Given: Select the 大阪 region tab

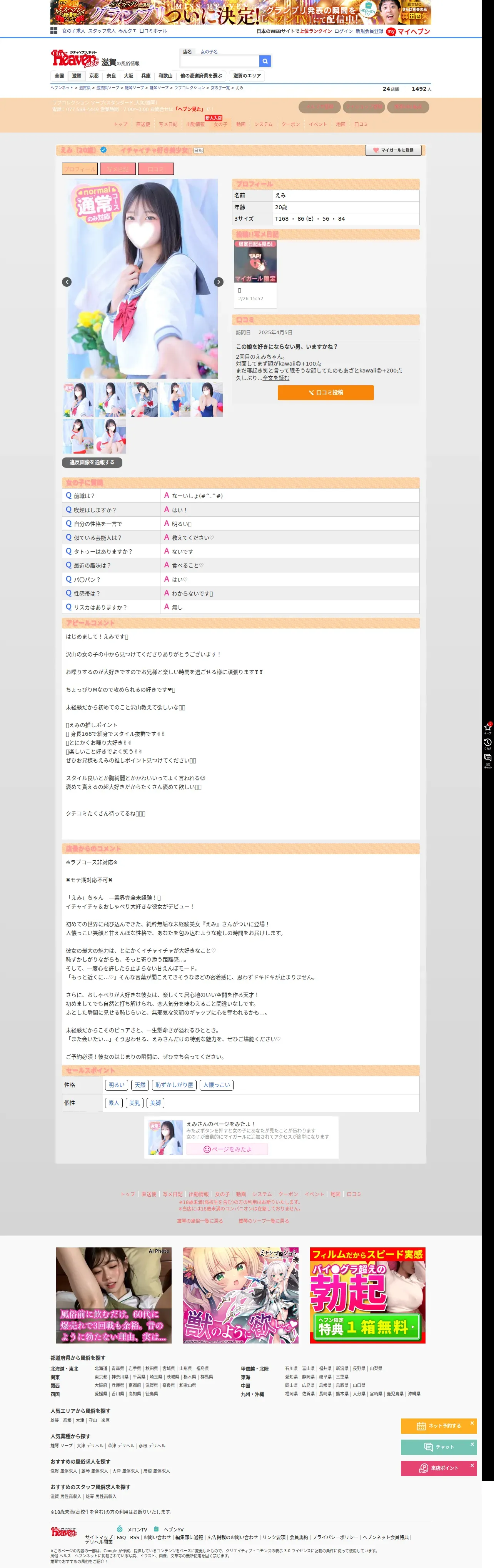Looking at the screenshot, I should point(129,76).
